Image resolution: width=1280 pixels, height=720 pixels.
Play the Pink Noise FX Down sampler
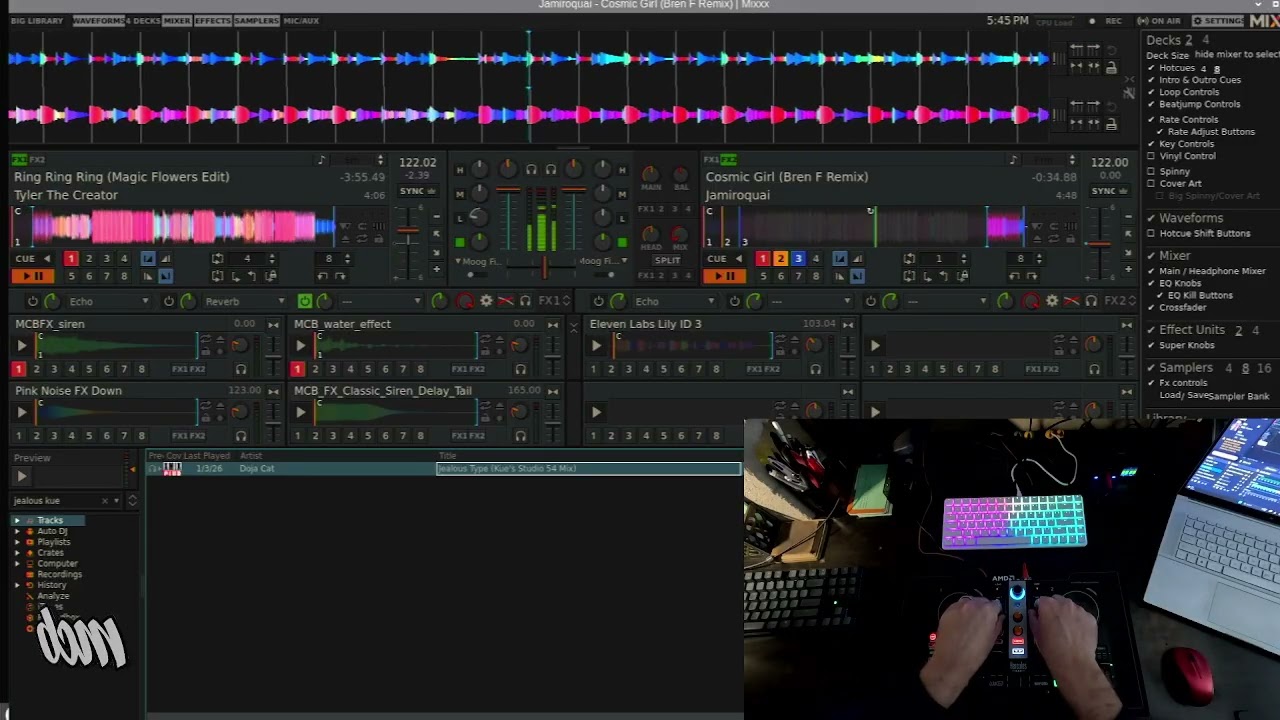click(x=21, y=412)
